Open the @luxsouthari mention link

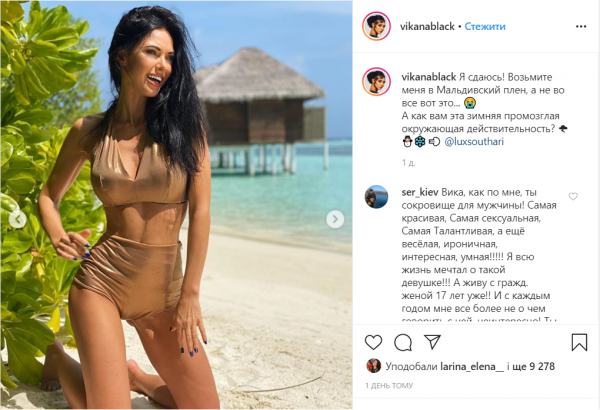click(x=474, y=142)
